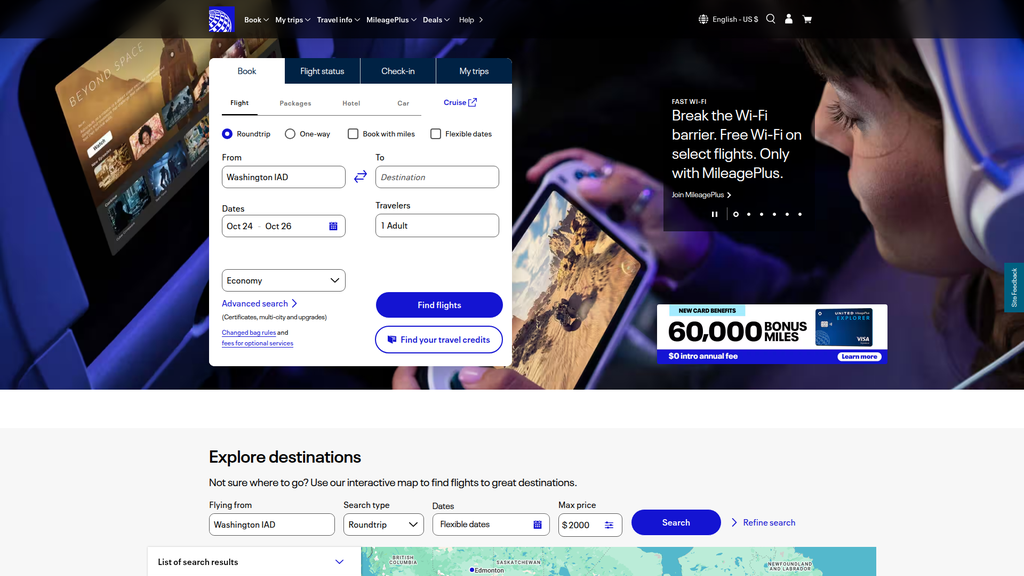Go to last carousel slide dot
Screen dimensions: 1024x576
800,214
